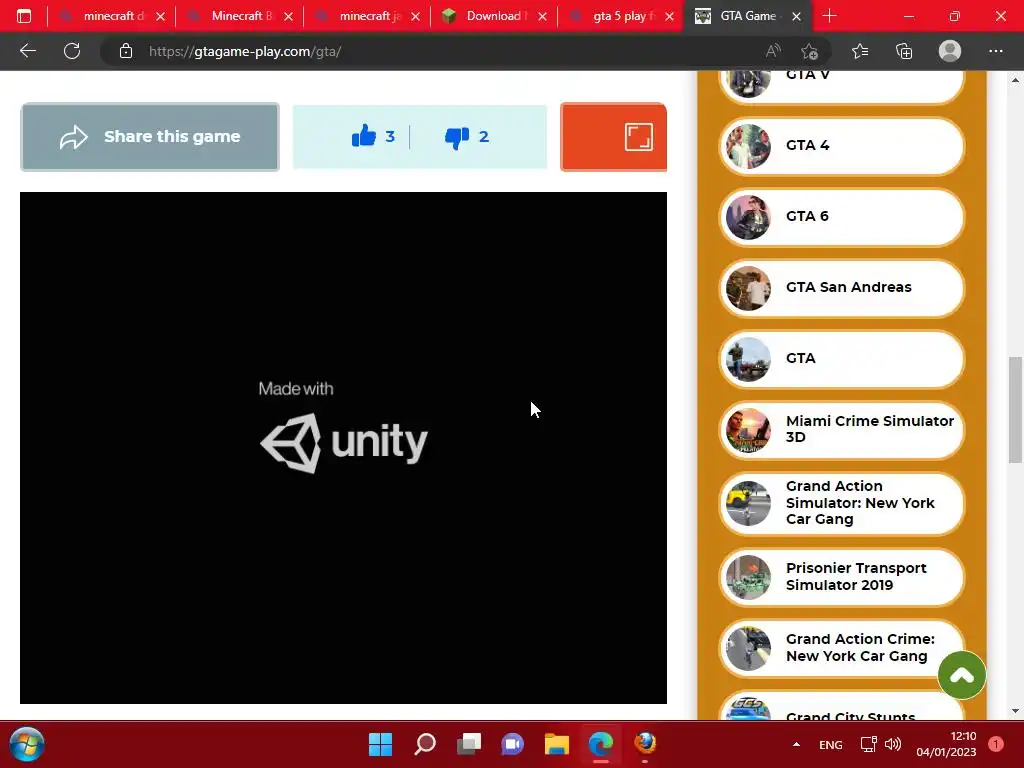Open File Explorer from the taskbar
The width and height of the screenshot is (1024, 768).
(556, 744)
